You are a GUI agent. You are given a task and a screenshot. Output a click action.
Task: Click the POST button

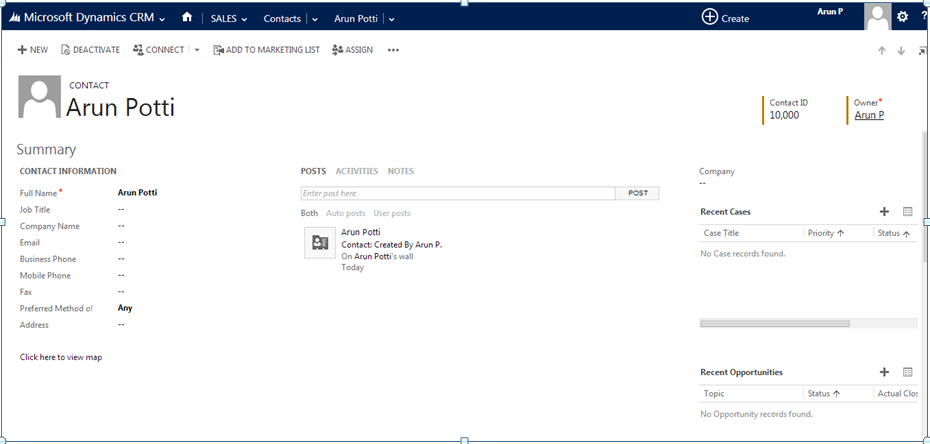pyautogui.click(x=638, y=193)
